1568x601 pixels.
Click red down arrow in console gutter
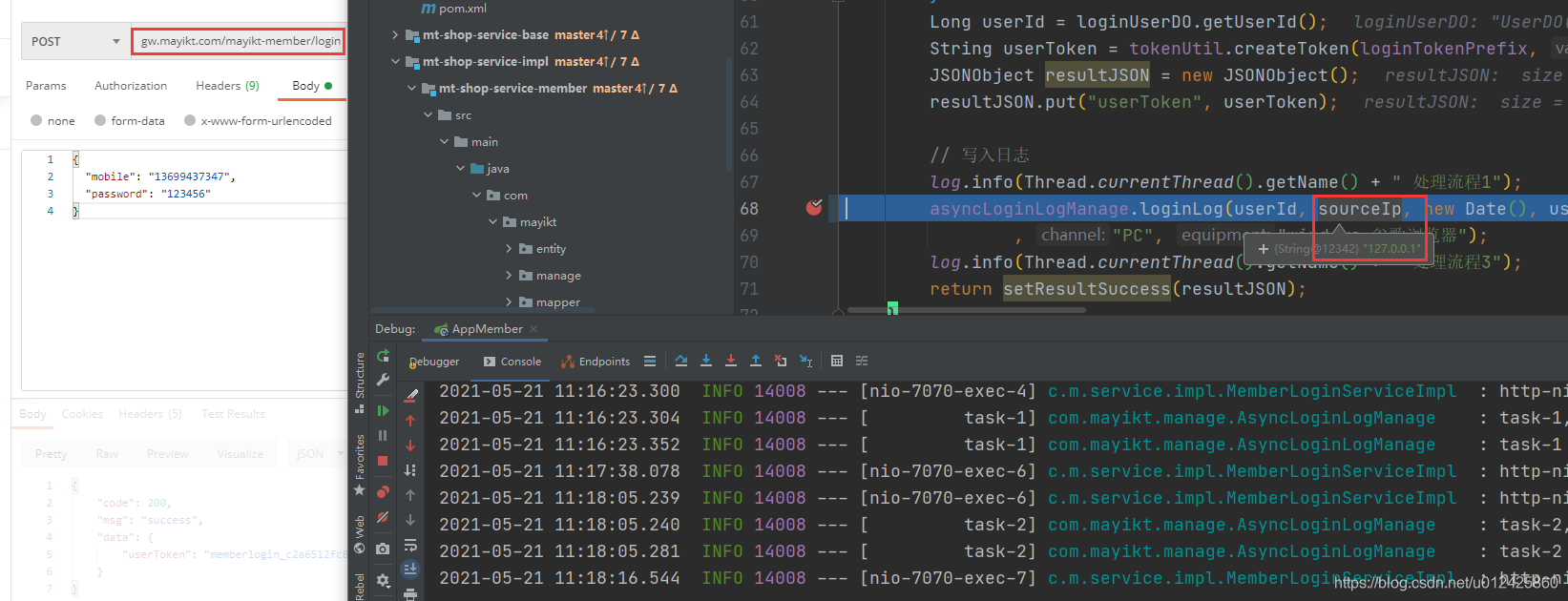(x=410, y=446)
